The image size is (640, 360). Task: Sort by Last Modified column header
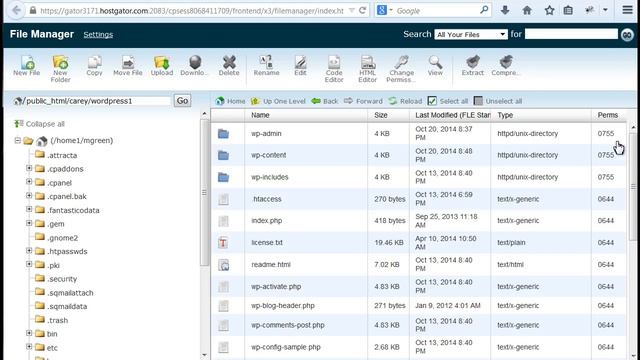point(450,115)
